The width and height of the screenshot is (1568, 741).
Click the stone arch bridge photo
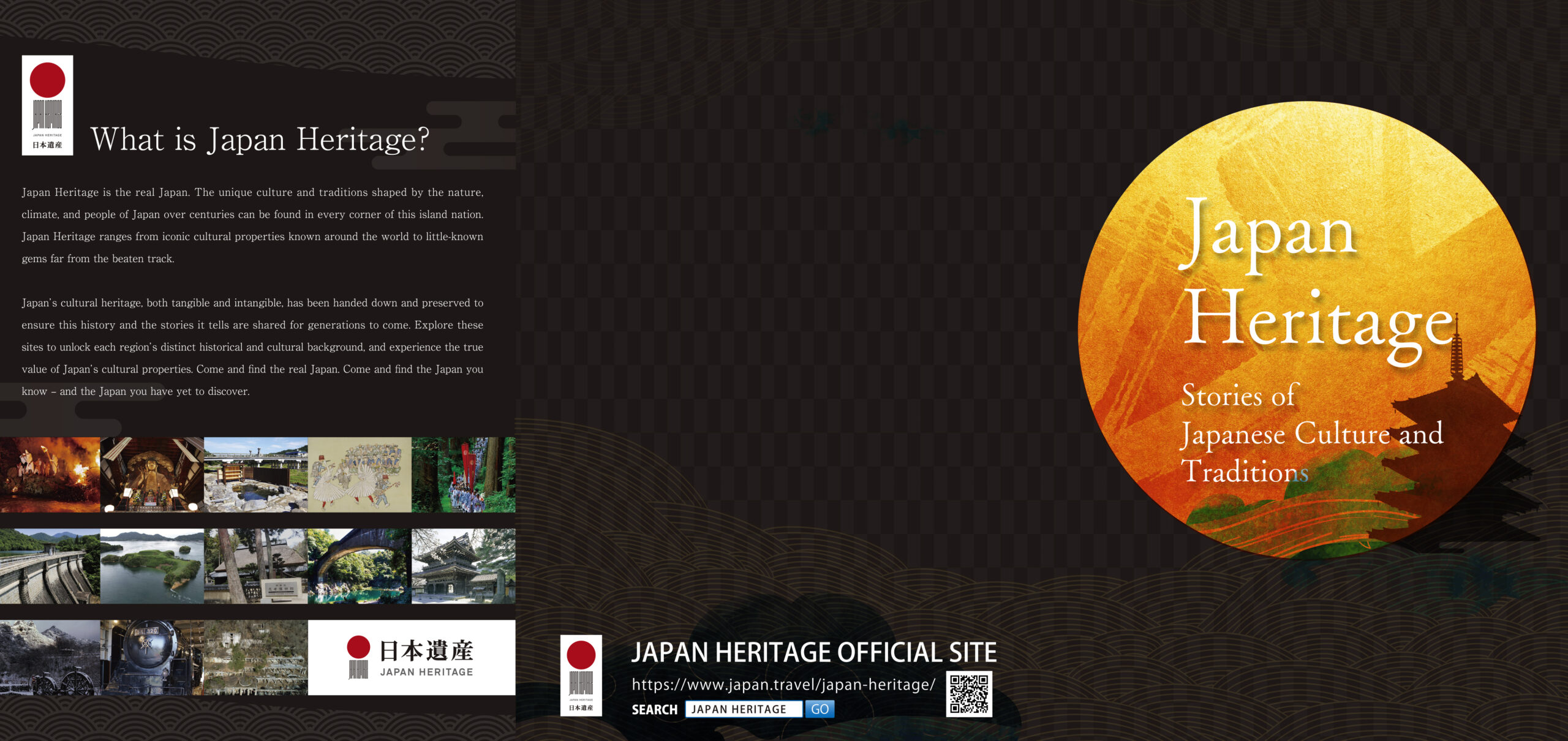click(x=360, y=566)
